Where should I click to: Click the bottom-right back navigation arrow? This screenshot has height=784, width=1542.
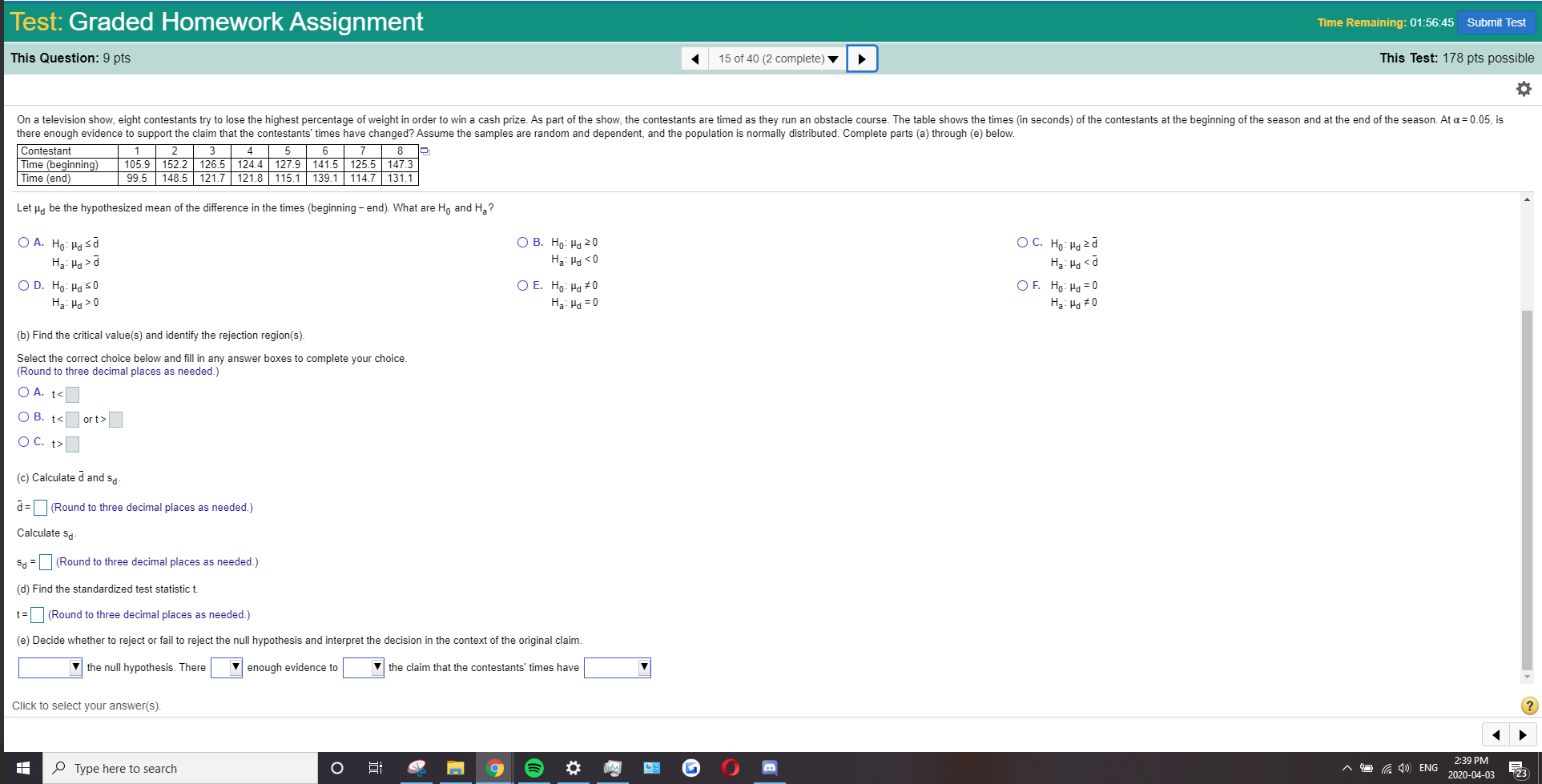1496,734
